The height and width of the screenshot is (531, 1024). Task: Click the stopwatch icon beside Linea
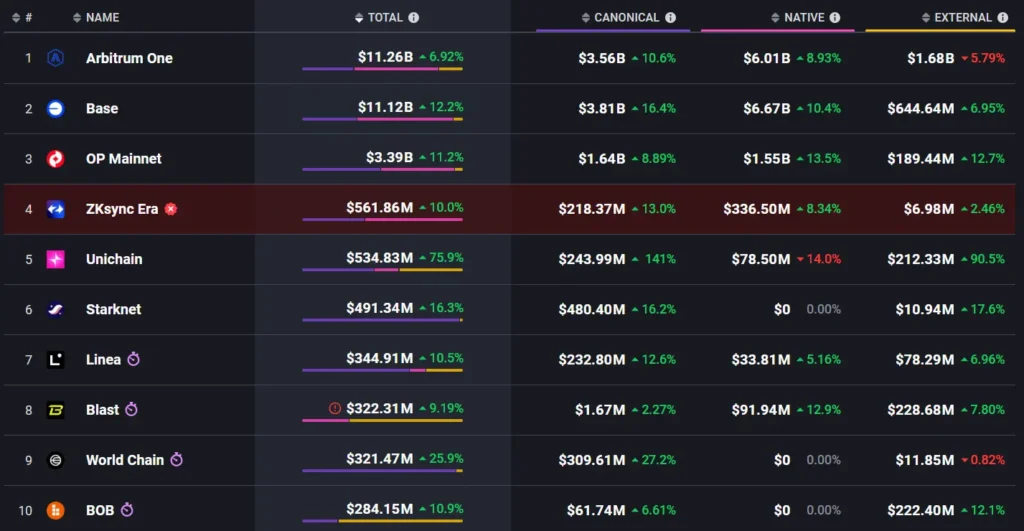(x=133, y=359)
